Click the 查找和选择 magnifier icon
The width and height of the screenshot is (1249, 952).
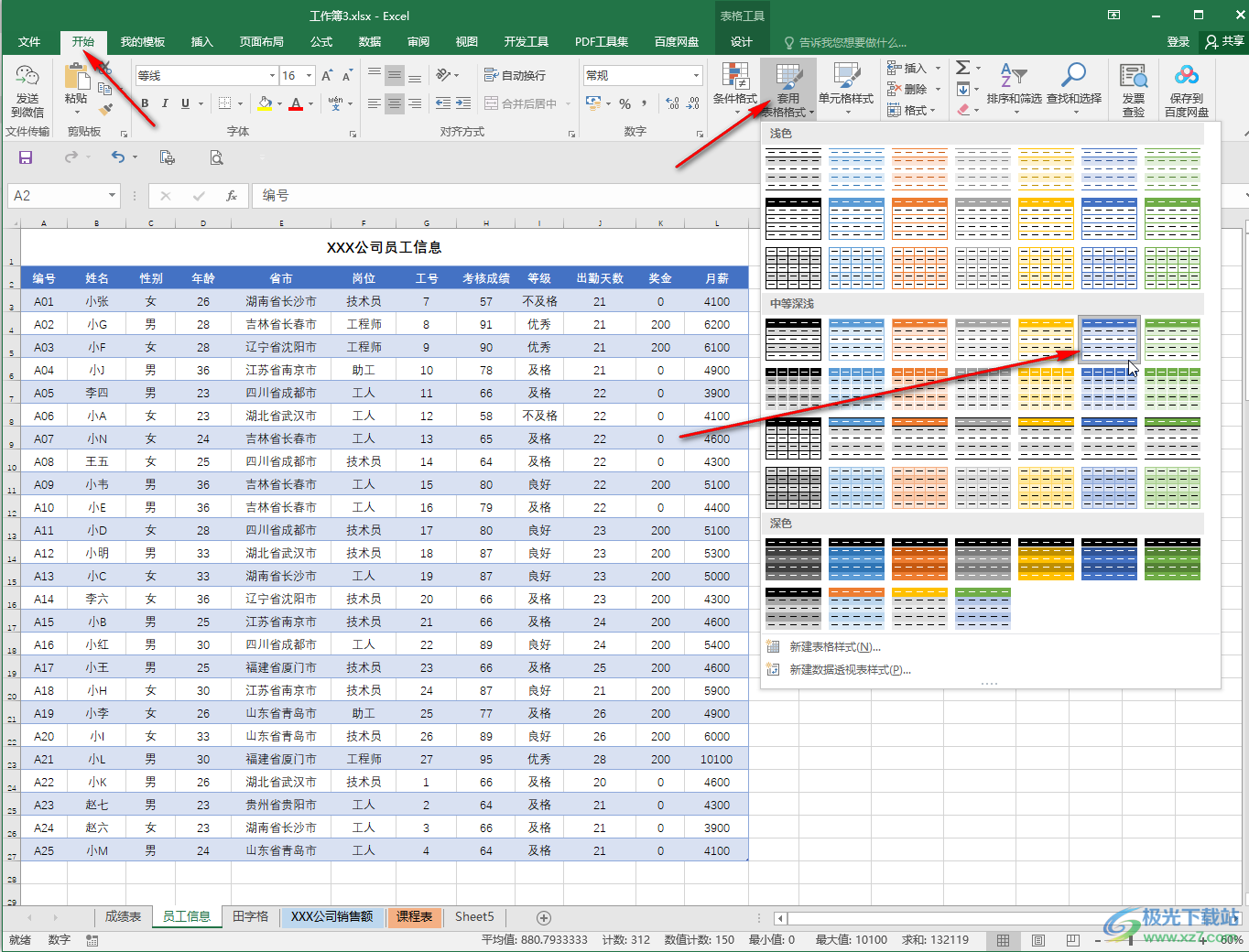click(x=1073, y=76)
